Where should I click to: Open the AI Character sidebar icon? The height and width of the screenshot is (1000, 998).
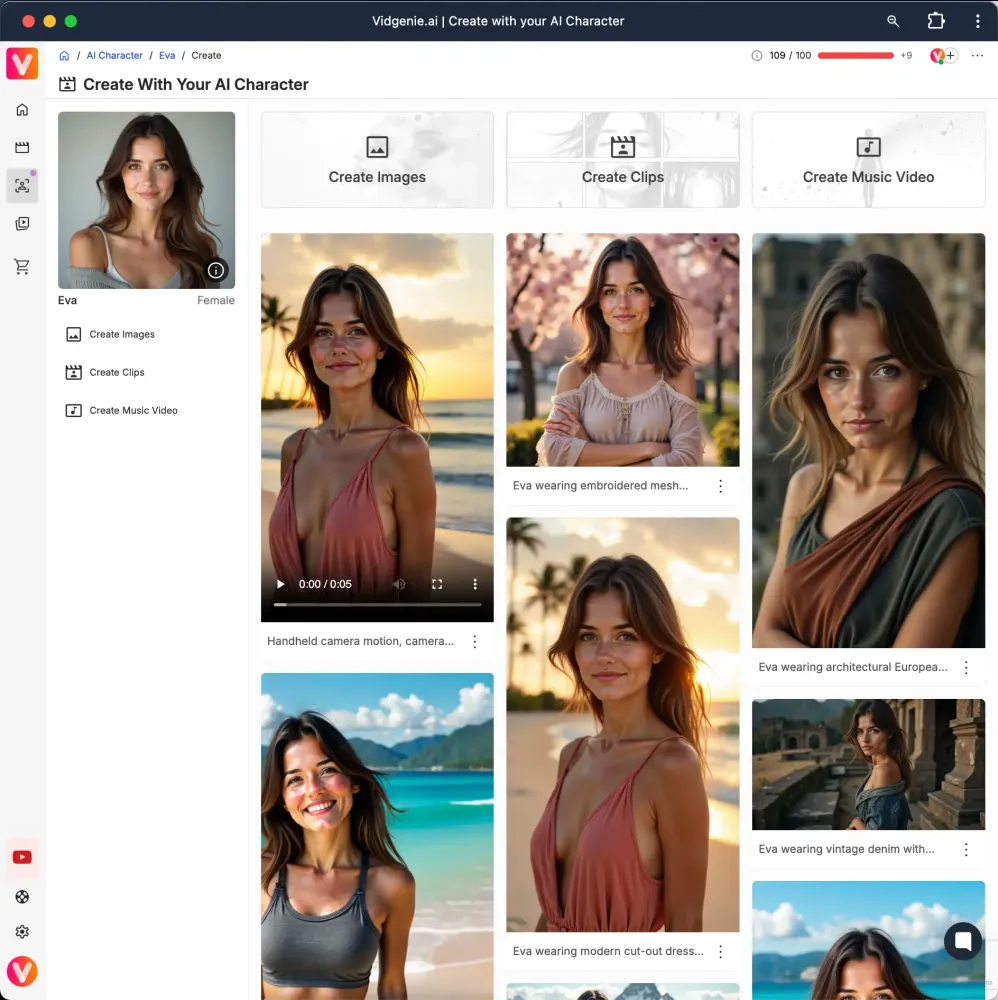click(x=22, y=186)
